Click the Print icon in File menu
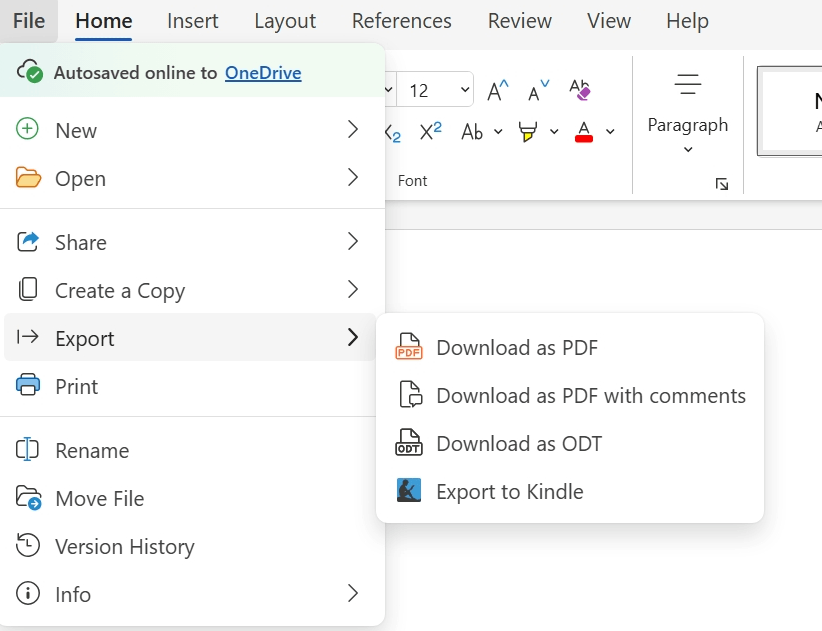 pos(28,386)
